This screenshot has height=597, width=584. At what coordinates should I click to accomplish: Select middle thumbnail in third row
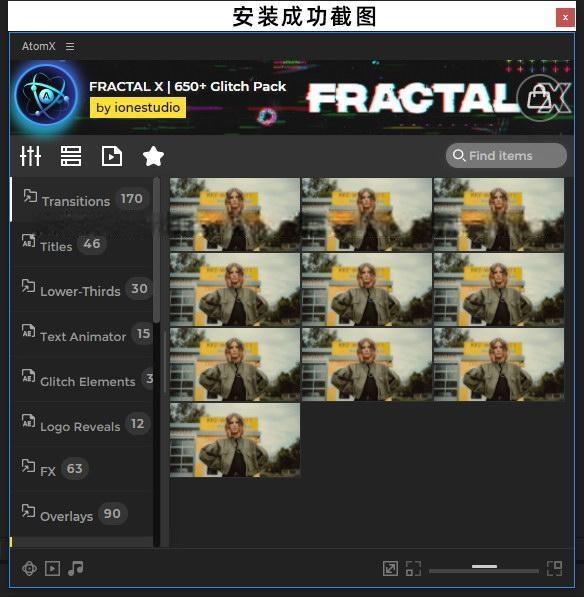367,364
